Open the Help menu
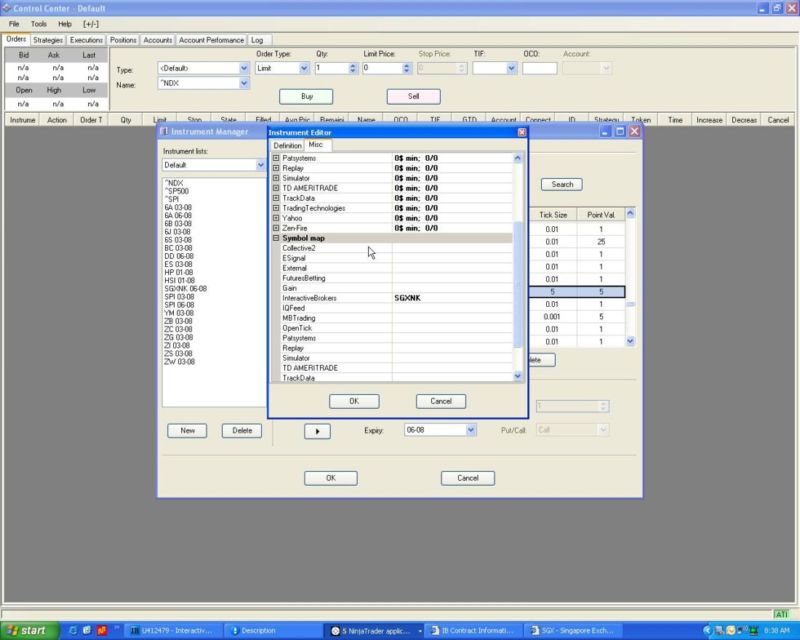 pyautogui.click(x=64, y=24)
